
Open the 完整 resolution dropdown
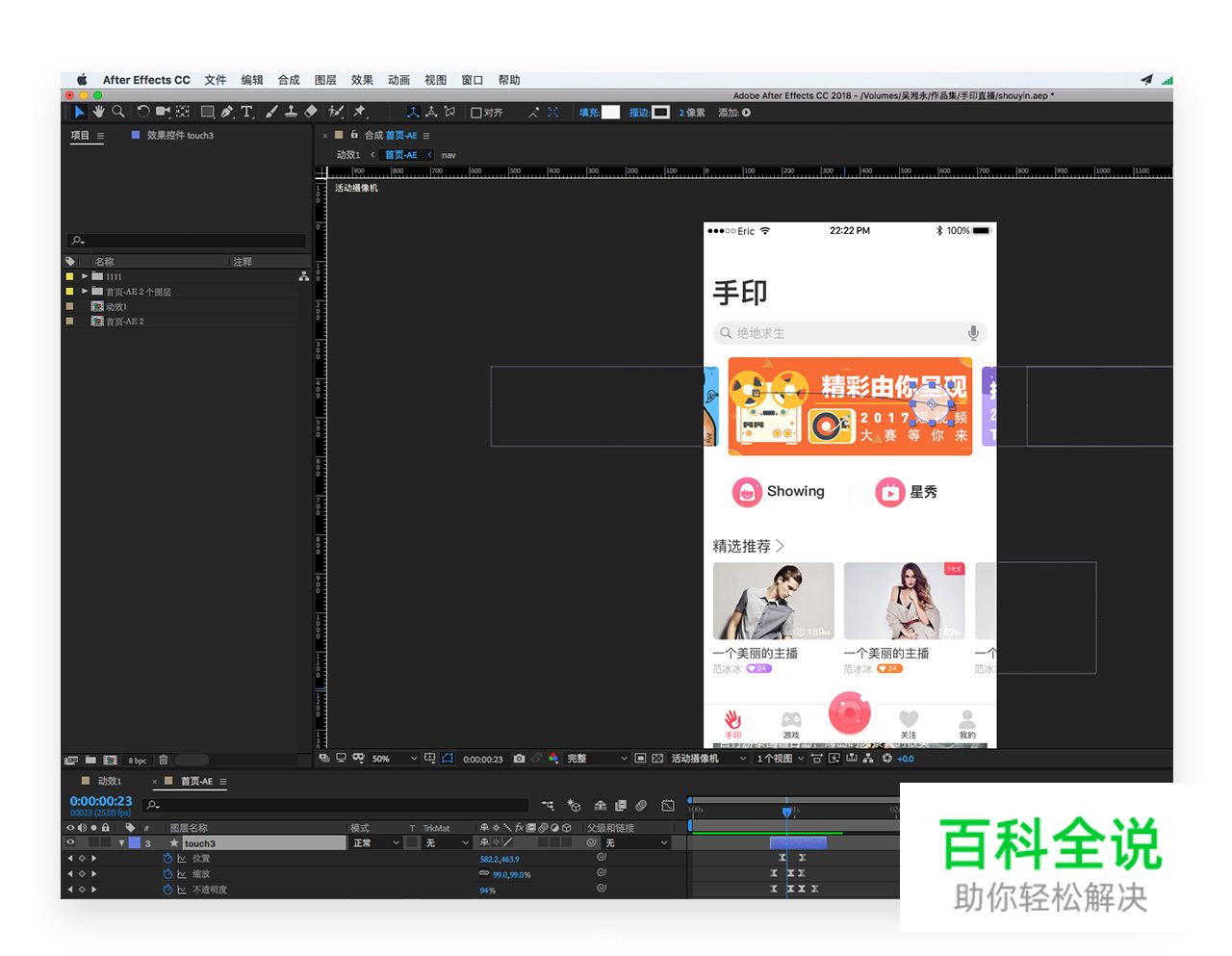(597, 759)
